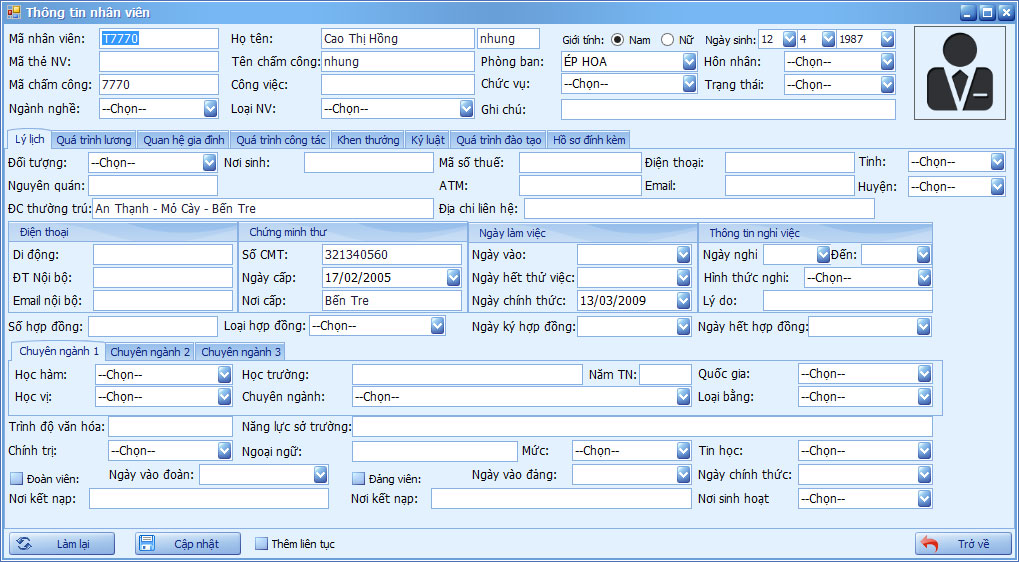Viewport: 1019px width, 562px height.
Task: Expand the Hôn nhân dropdown
Action: point(887,62)
